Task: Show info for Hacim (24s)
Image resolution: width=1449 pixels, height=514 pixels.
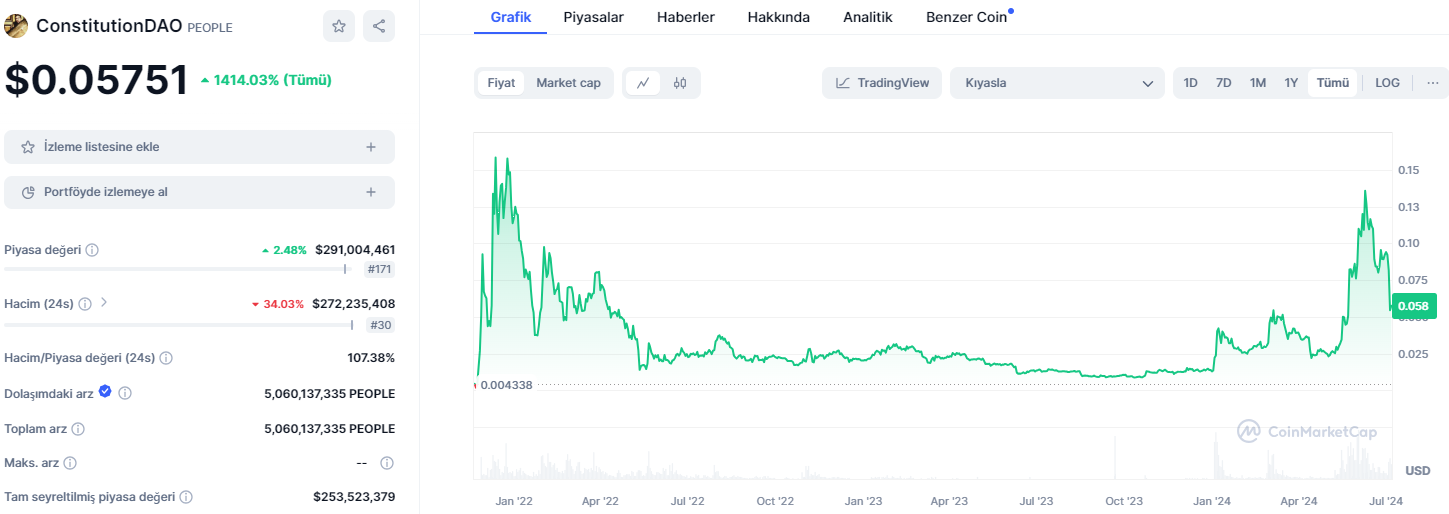Action: pos(85,304)
